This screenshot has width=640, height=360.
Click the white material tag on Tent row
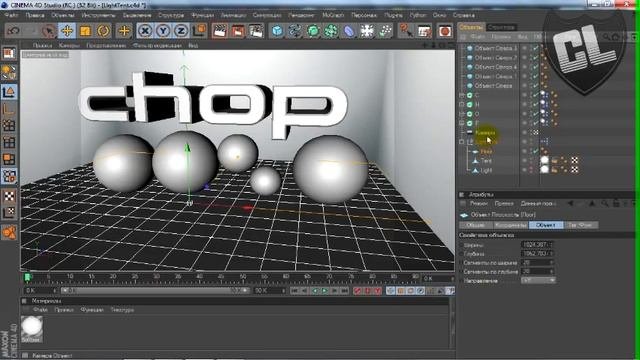[544, 160]
